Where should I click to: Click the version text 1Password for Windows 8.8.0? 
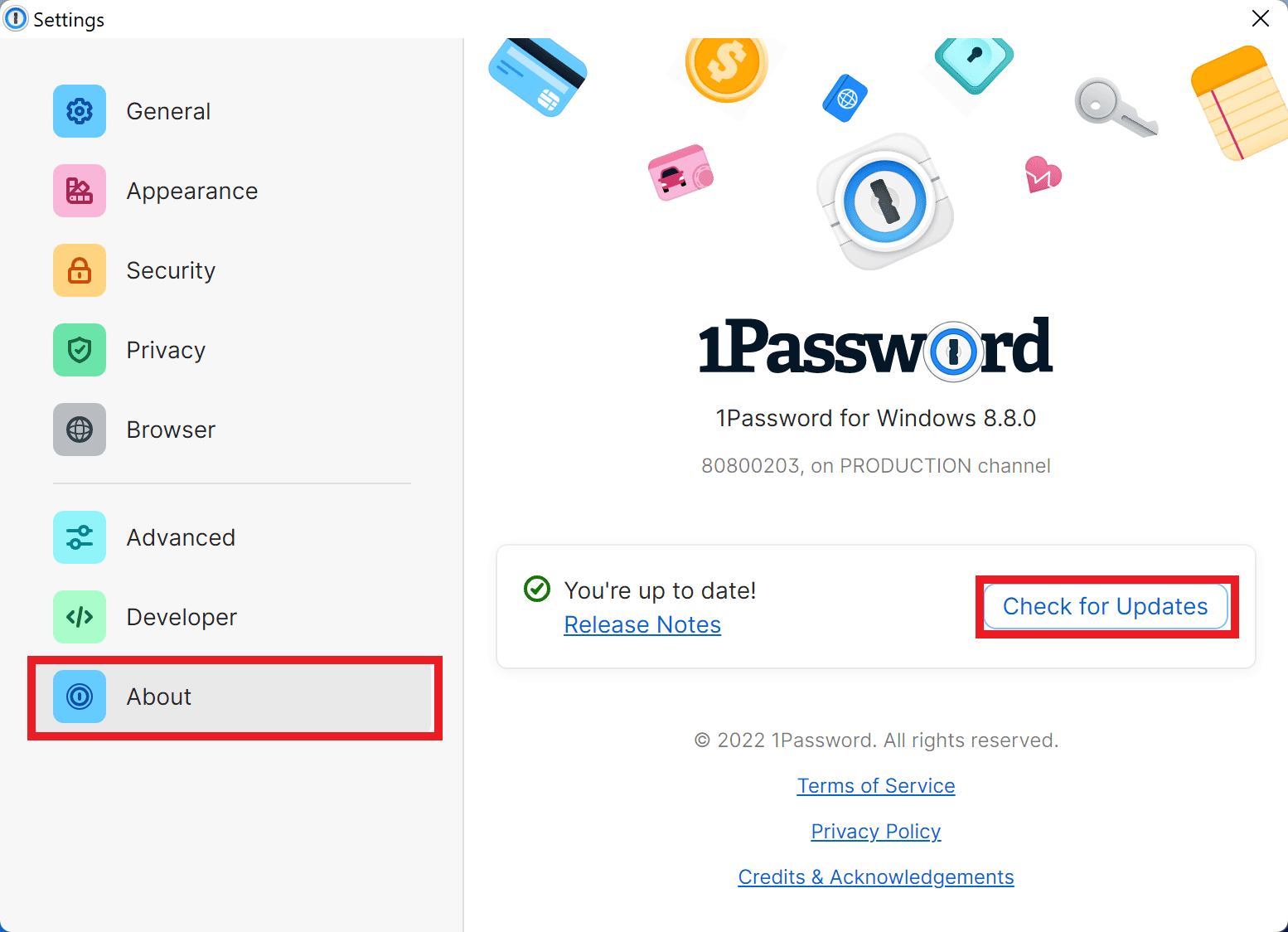pyautogui.click(x=875, y=418)
